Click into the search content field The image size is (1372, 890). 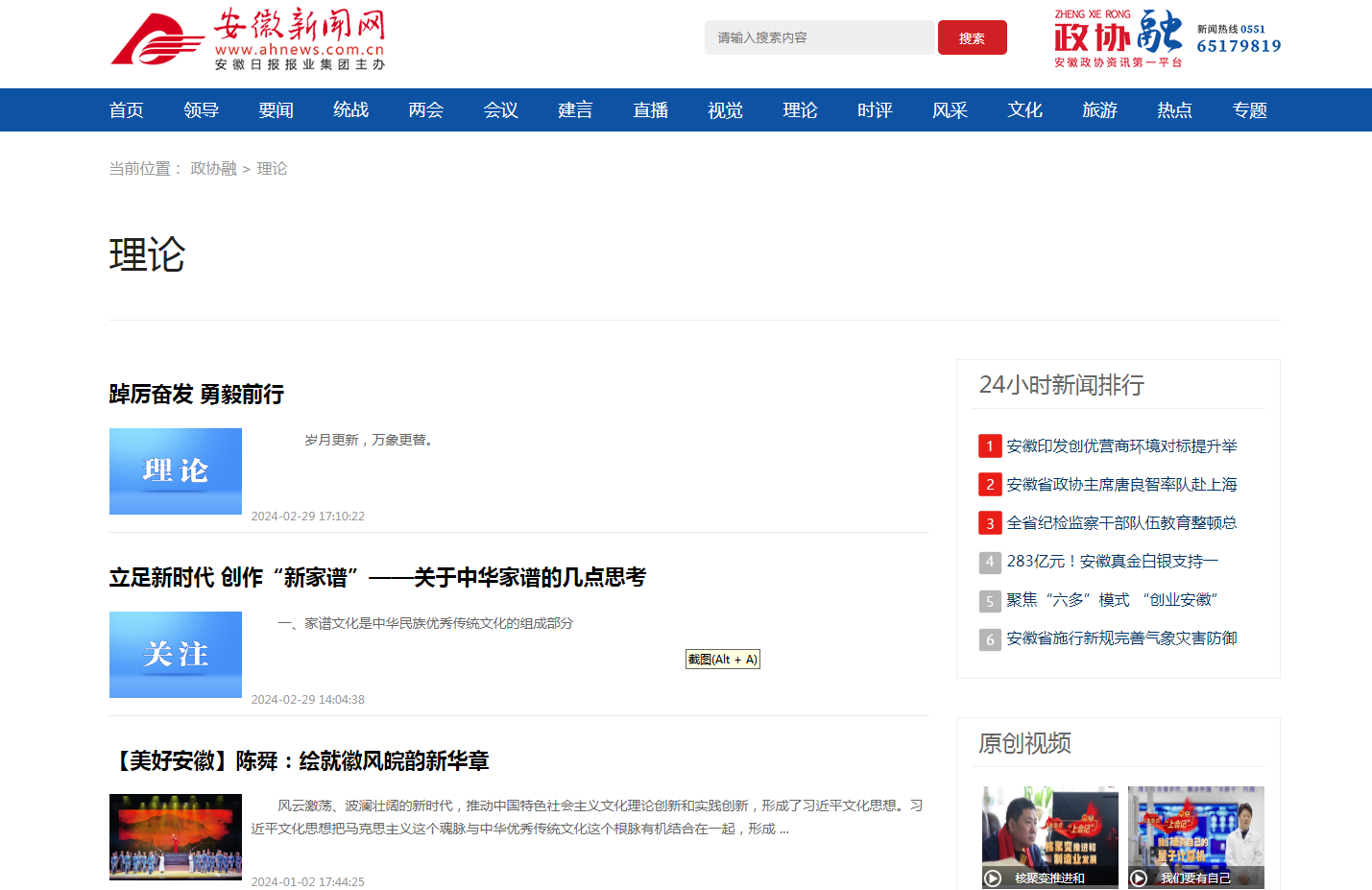(819, 38)
